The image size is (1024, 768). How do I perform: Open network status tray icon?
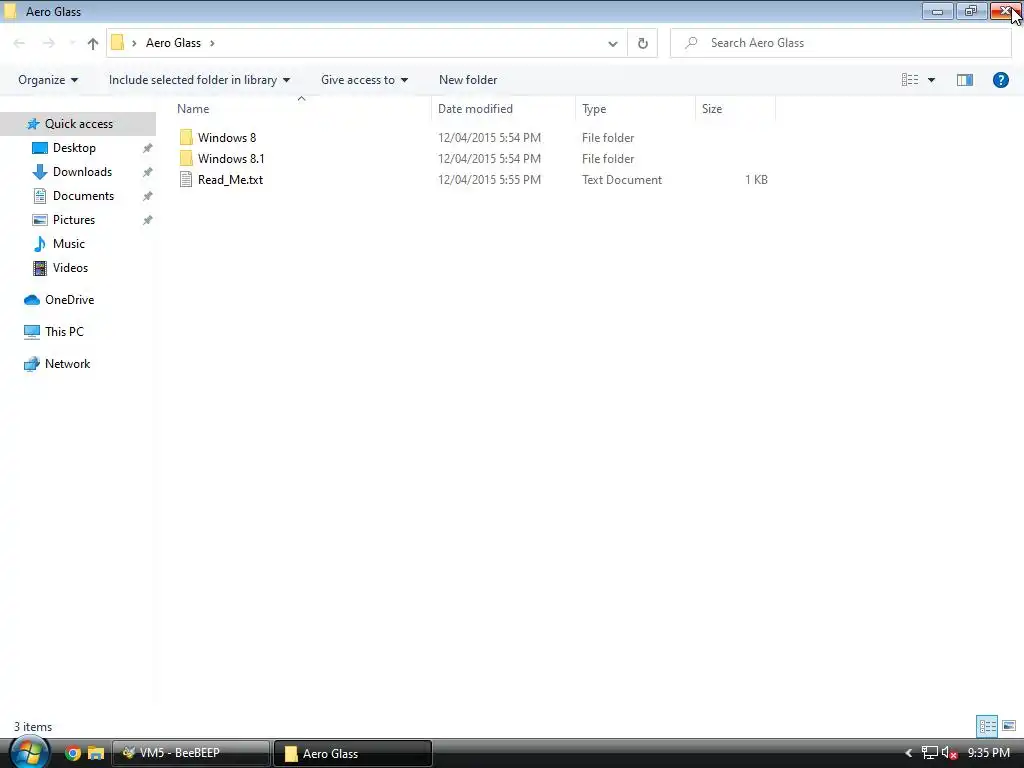(x=930, y=753)
